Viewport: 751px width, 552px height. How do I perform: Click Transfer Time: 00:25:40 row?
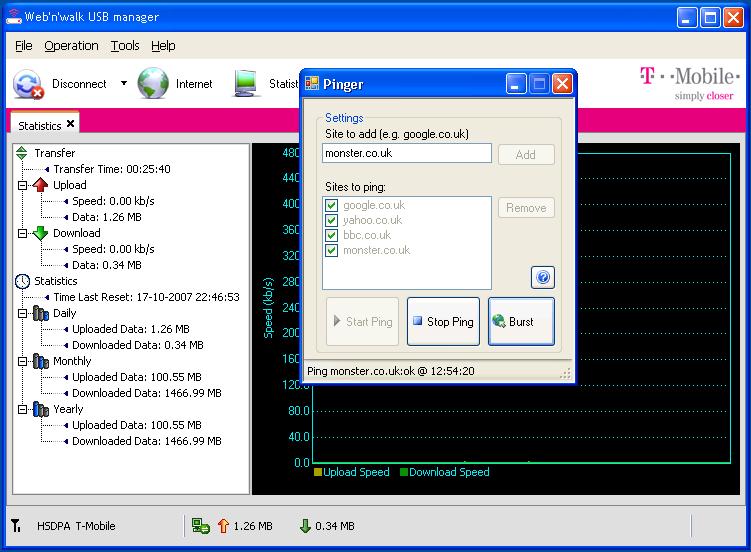click(112, 169)
